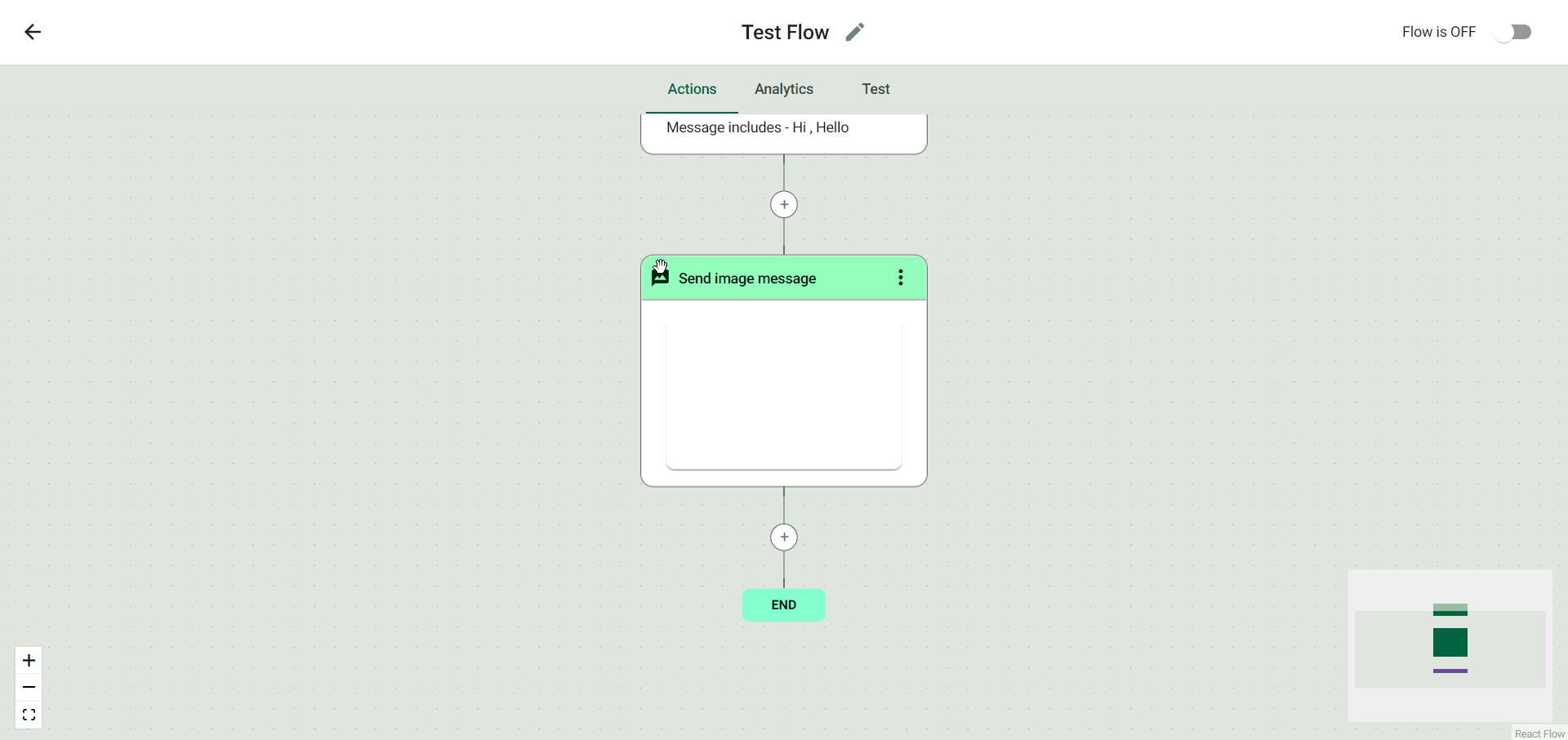The height and width of the screenshot is (740, 1568).
Task: Edit flow name with pencil icon
Action: click(x=854, y=32)
